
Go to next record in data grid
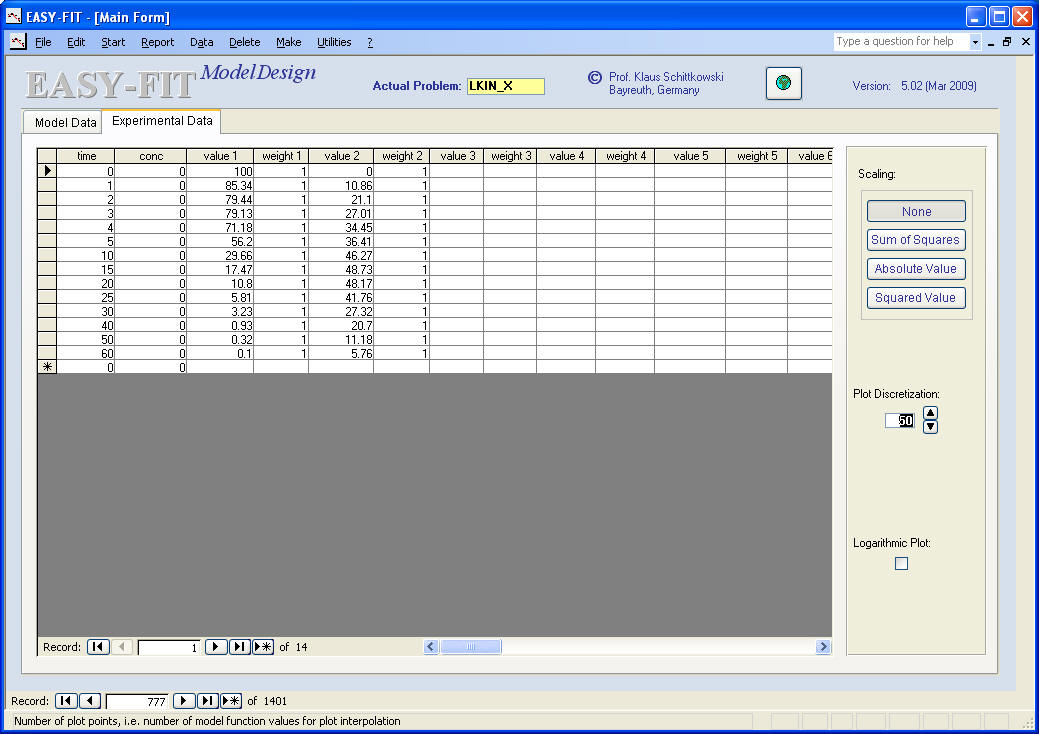tap(216, 647)
